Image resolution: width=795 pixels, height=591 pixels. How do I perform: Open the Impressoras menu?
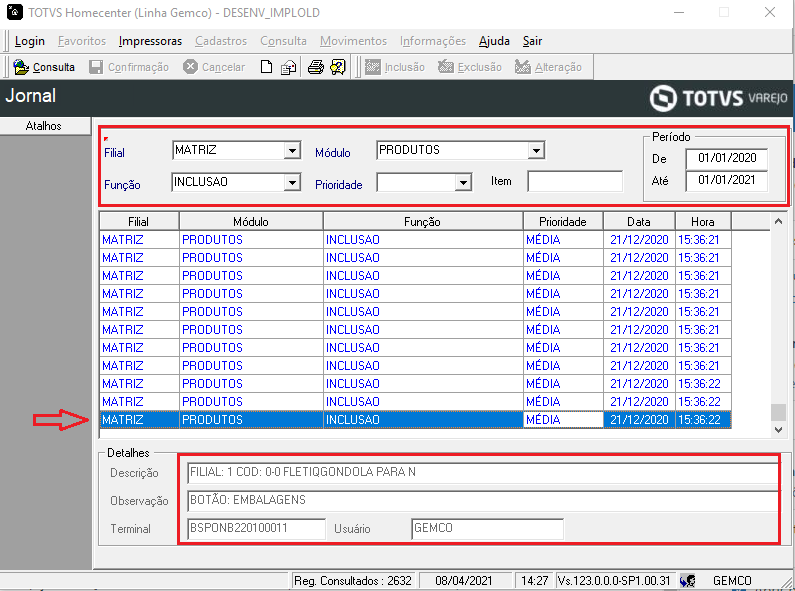(x=150, y=41)
